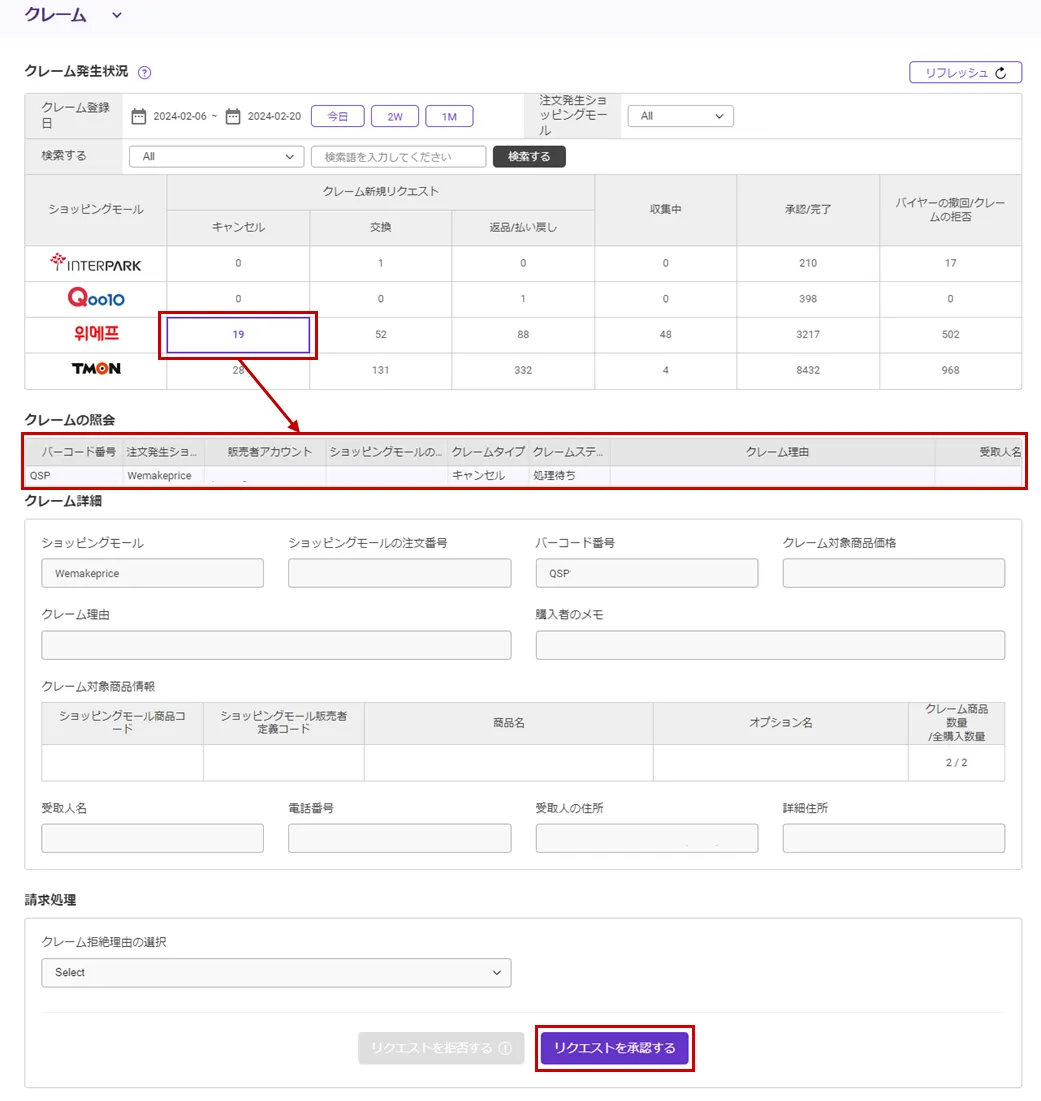The height and width of the screenshot is (1101, 1041).
Task: Click the バーコード番号 column header
Action: (74, 452)
